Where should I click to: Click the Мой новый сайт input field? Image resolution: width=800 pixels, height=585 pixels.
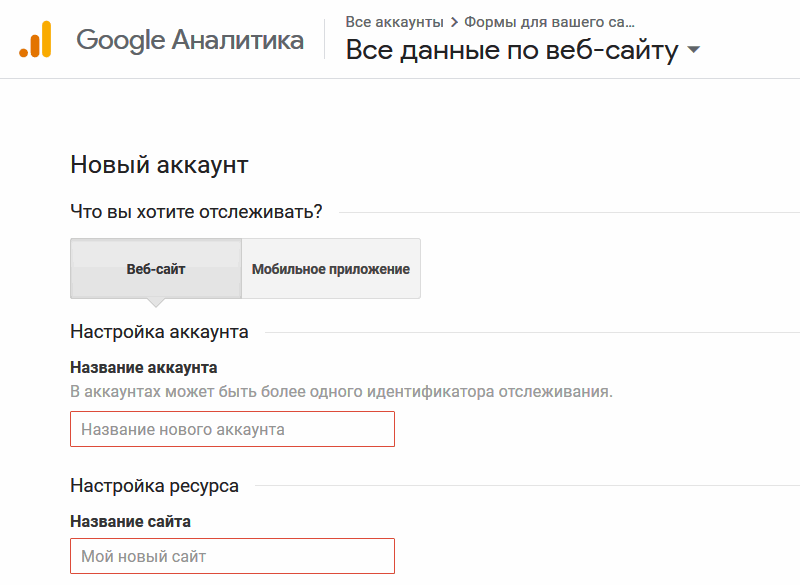point(232,556)
